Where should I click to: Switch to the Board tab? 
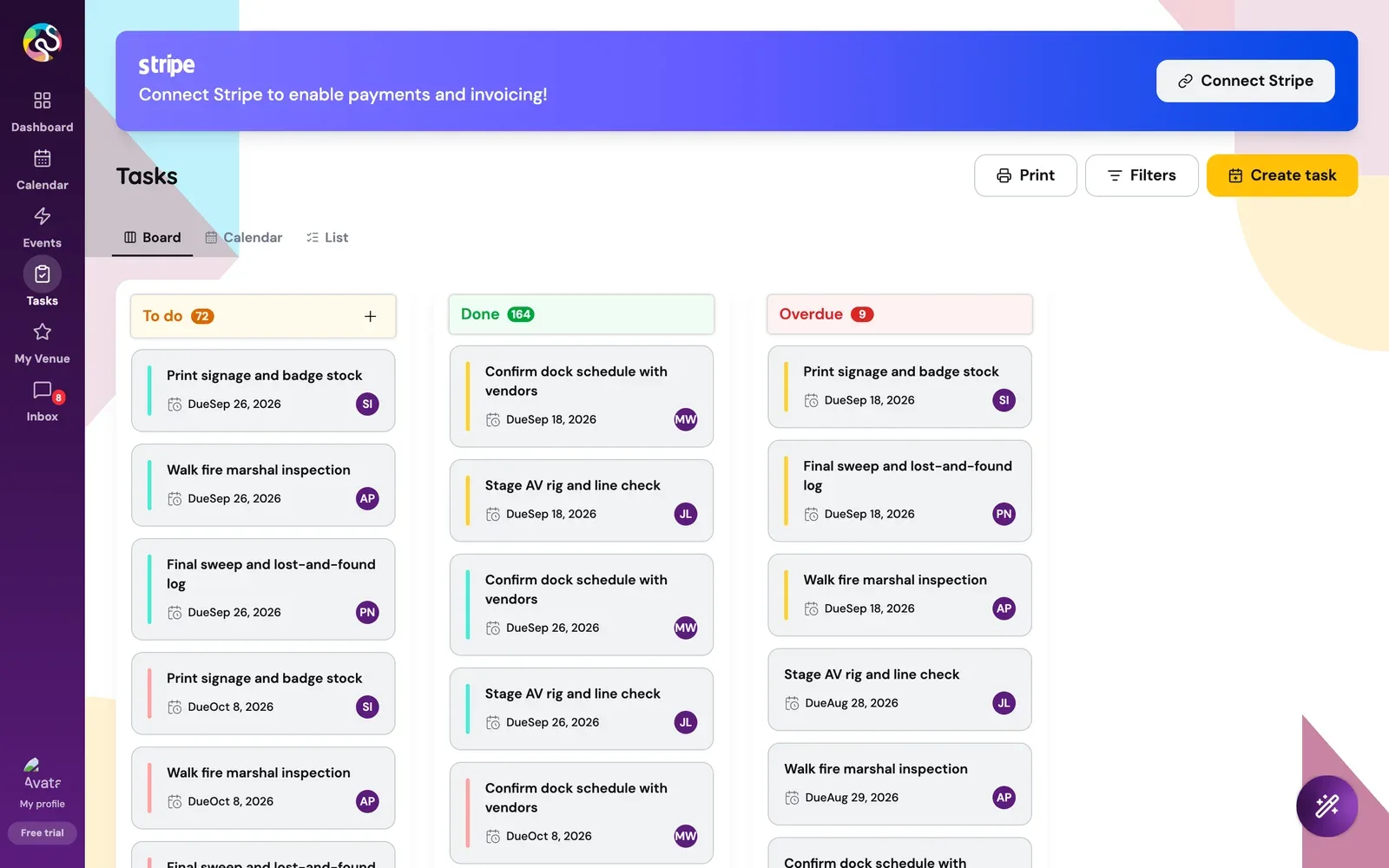[153, 238]
